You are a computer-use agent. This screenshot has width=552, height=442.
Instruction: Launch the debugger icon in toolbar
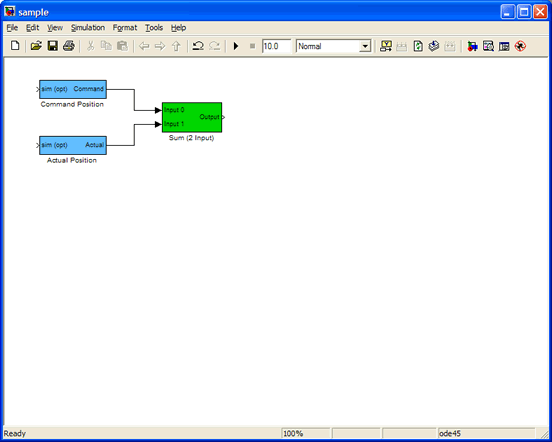click(x=520, y=46)
